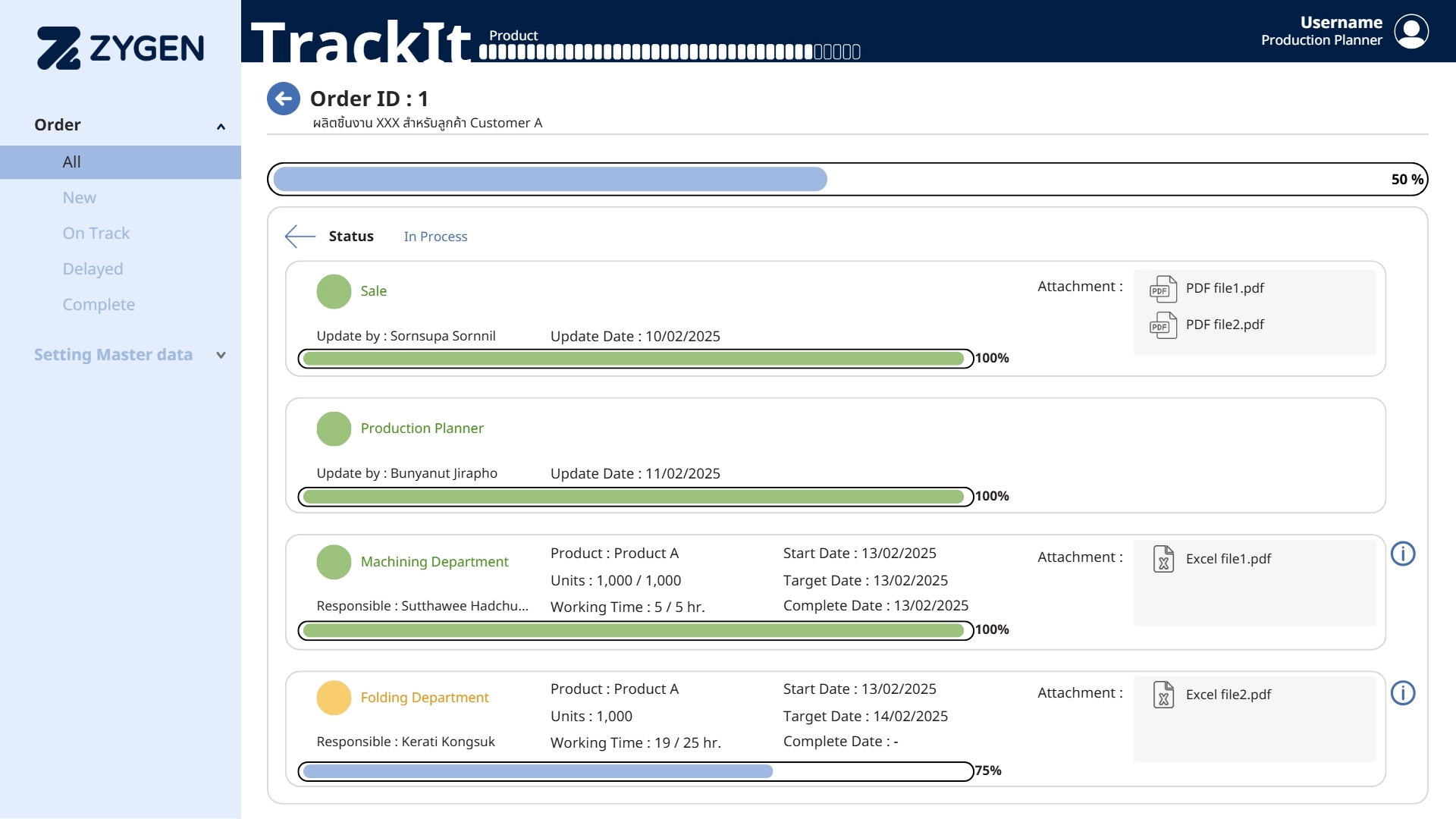Click the In Process status label
Image resolution: width=1456 pixels, height=819 pixels.
point(435,237)
